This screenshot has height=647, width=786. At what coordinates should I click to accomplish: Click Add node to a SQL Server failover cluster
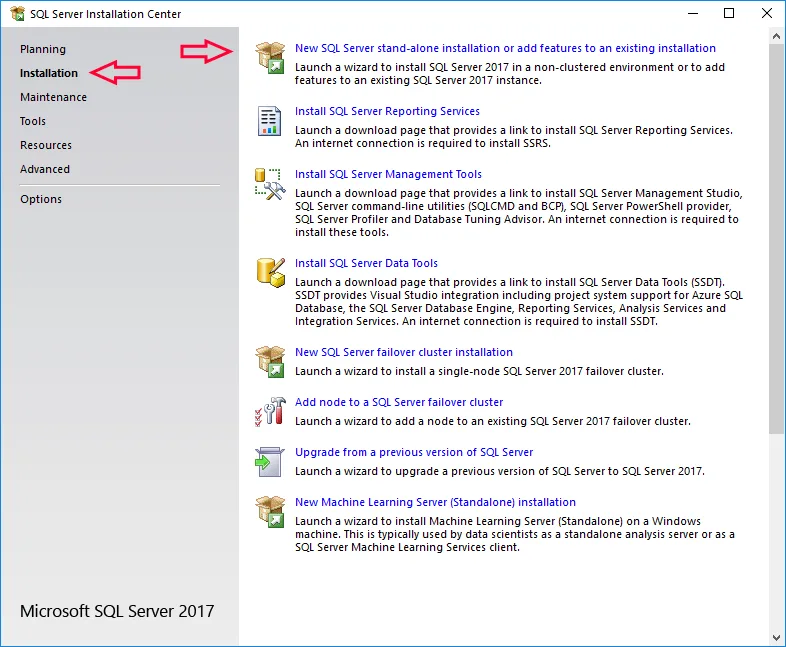(x=399, y=402)
